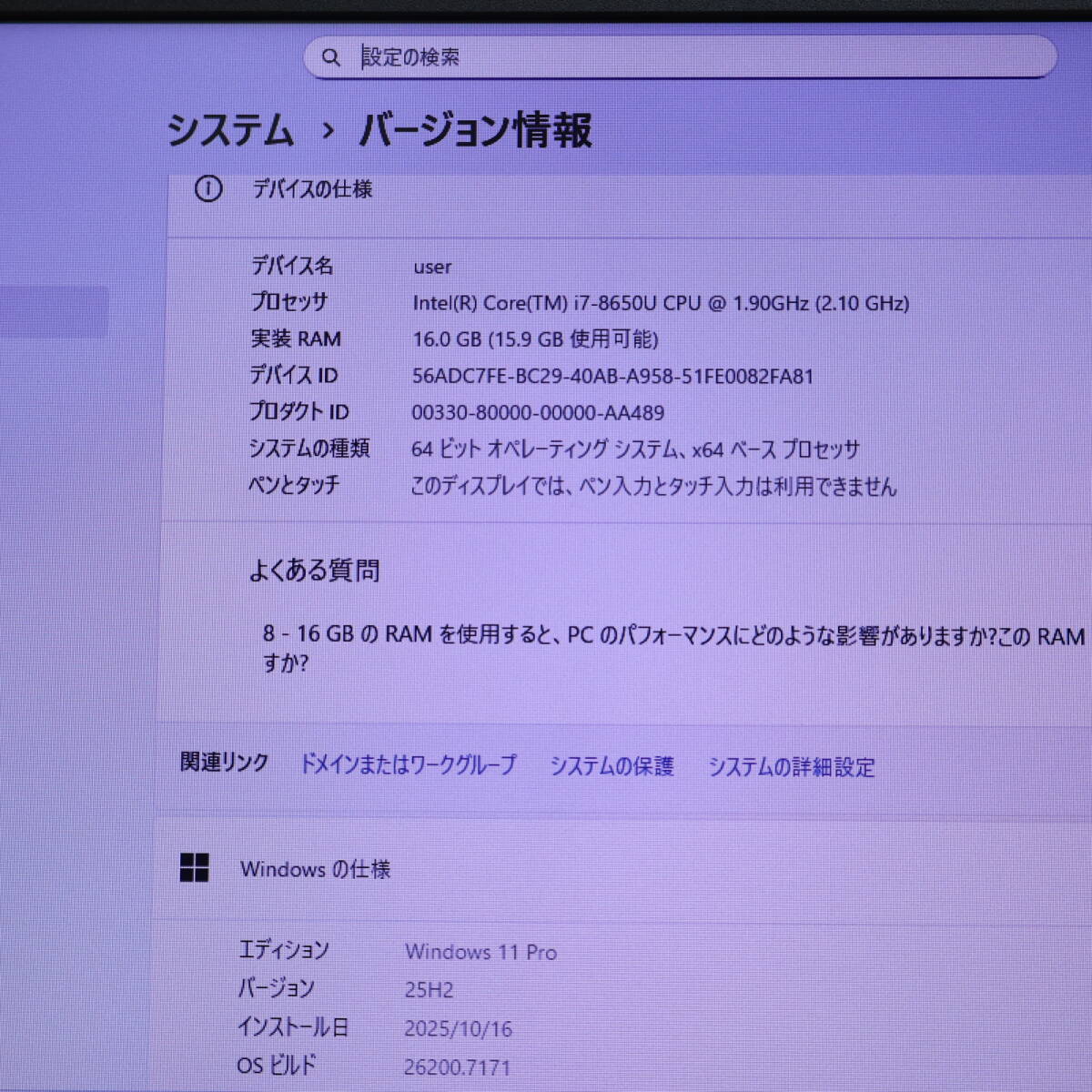
Task: Click the プロダクト ID label
Action: click(298, 411)
